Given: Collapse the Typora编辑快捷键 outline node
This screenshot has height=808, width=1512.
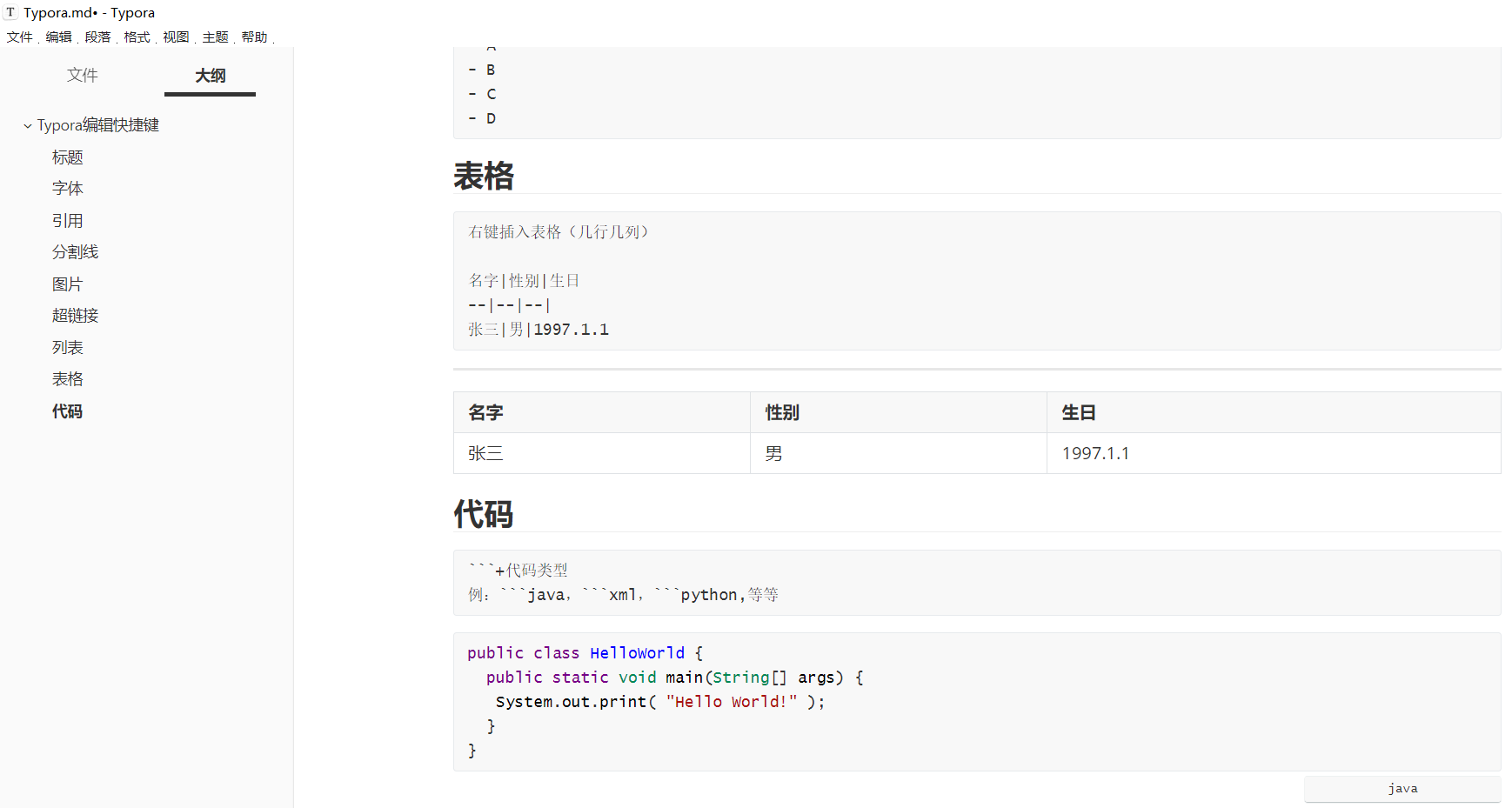Looking at the screenshot, I should coord(28,126).
